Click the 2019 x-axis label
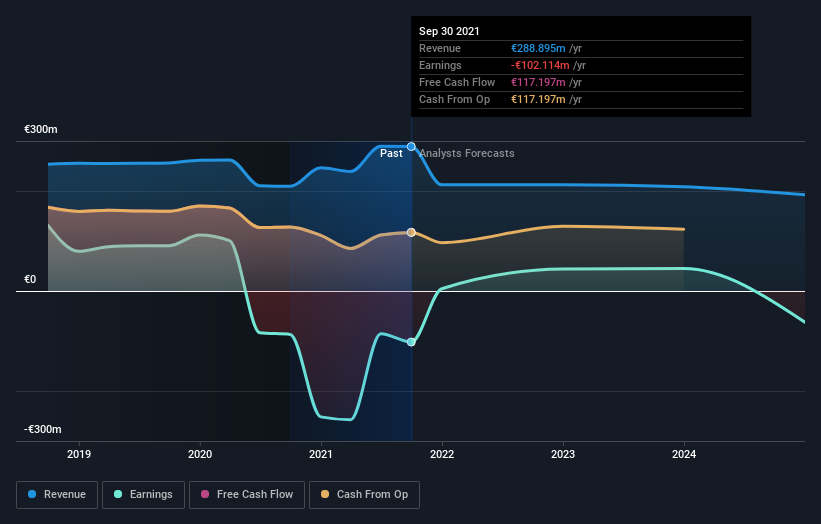821x524 pixels. 79,454
